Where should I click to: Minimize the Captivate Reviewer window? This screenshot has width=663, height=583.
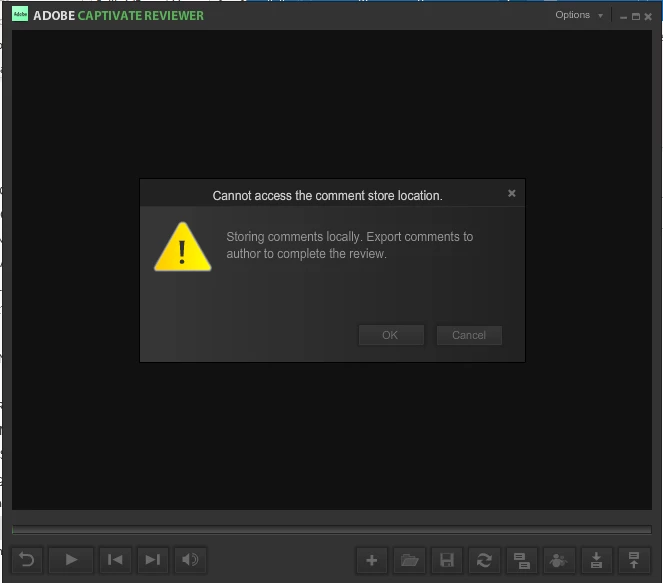[623, 17]
